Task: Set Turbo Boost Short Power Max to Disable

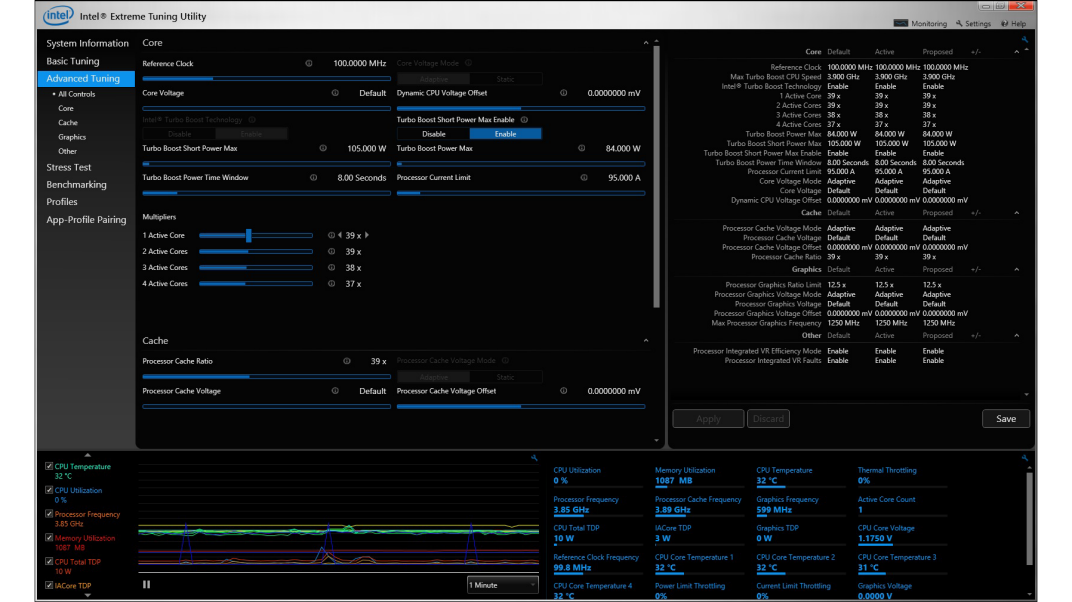Action: click(x=434, y=134)
